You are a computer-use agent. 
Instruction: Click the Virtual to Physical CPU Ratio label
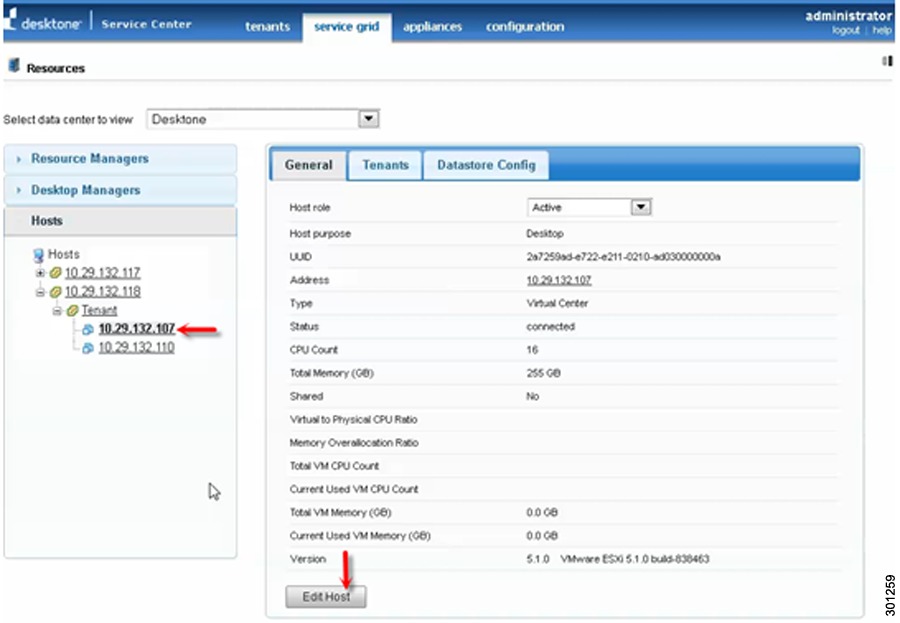click(x=353, y=420)
